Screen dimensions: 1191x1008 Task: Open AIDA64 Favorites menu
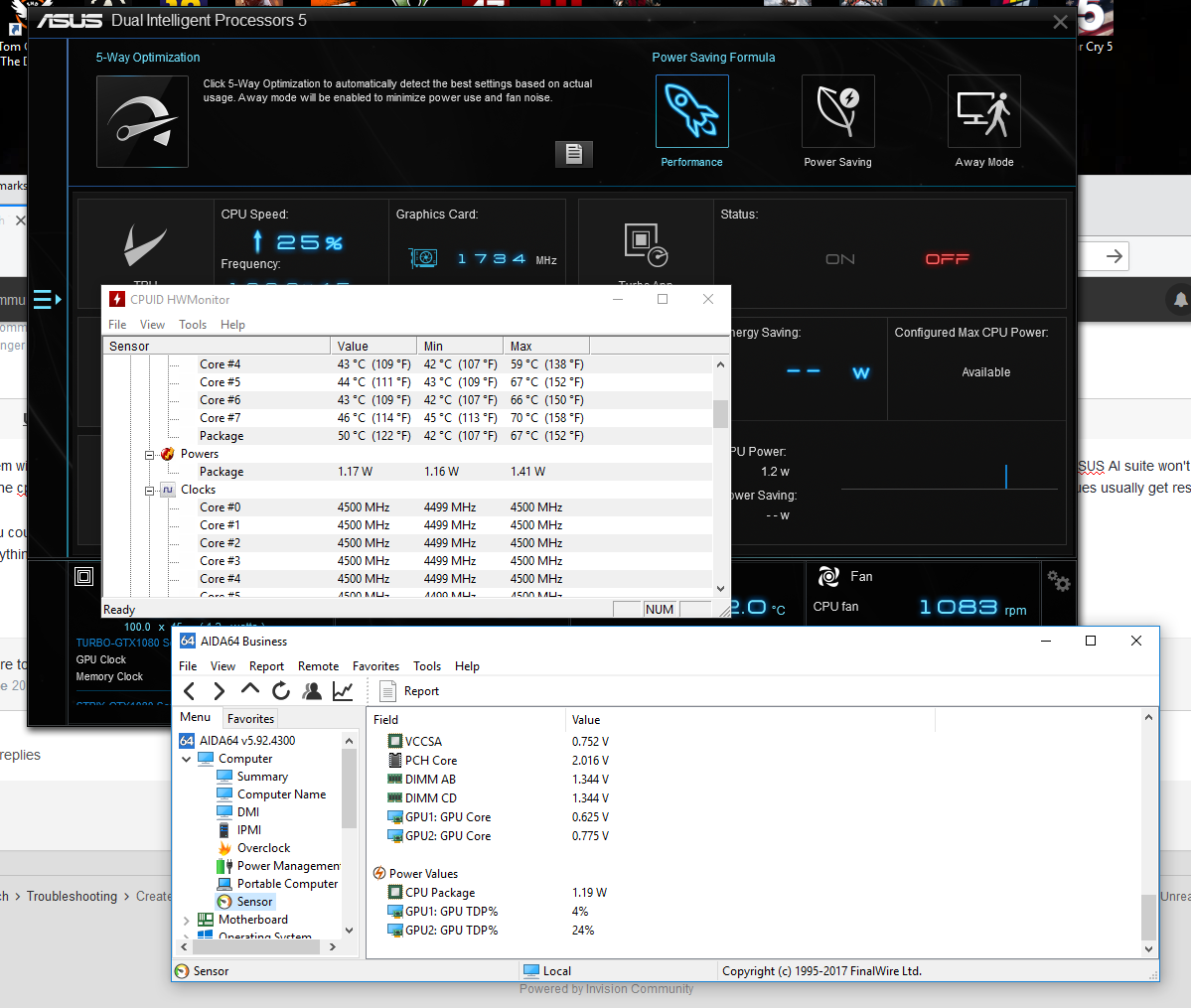376,666
